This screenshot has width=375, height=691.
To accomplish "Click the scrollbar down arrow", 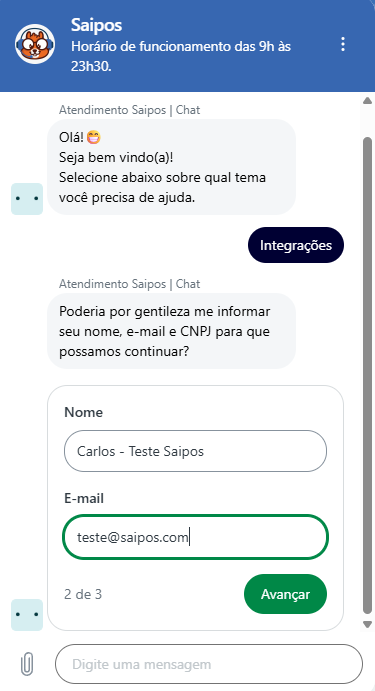I will (x=367, y=624).
